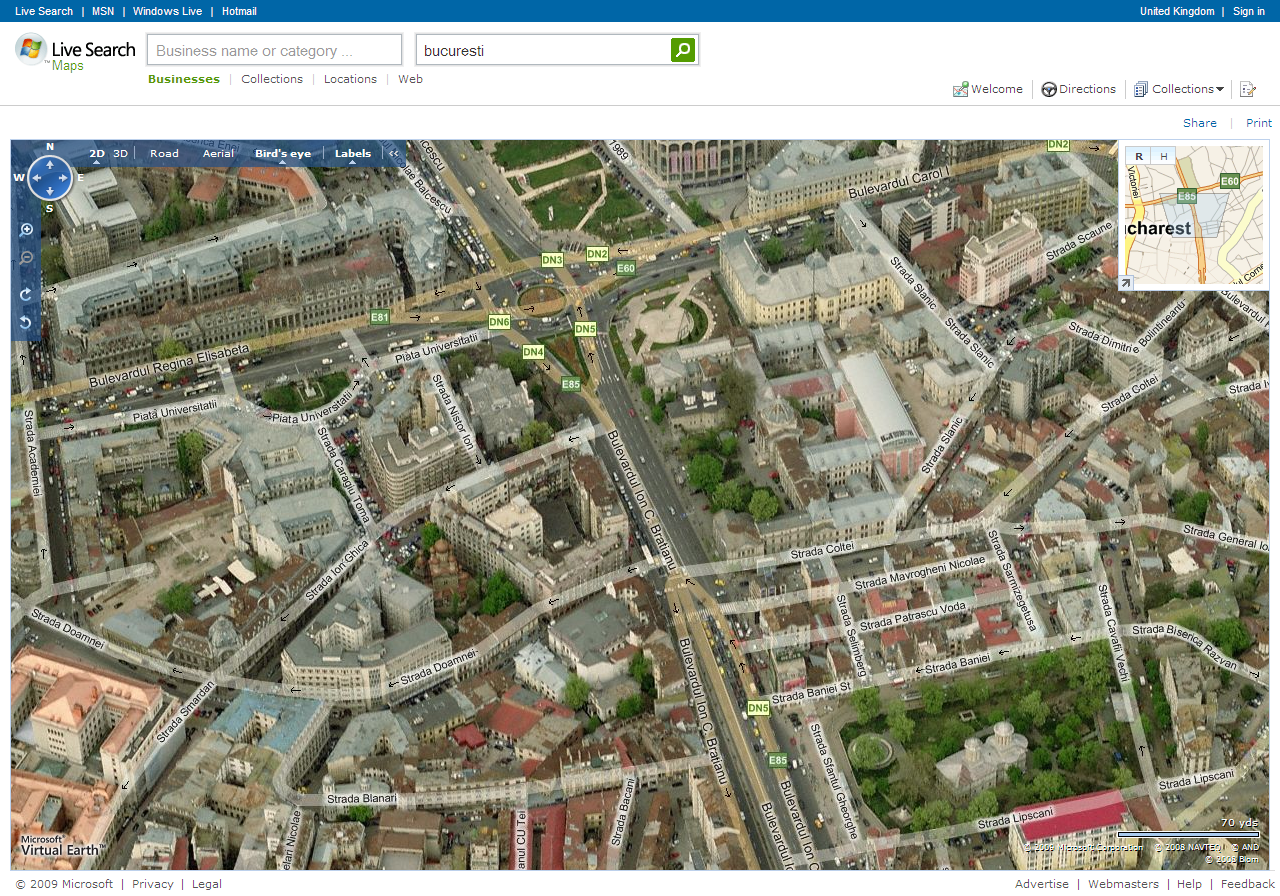Pan west using compass left arrow
Image resolution: width=1280 pixels, height=896 pixels.
(35, 178)
